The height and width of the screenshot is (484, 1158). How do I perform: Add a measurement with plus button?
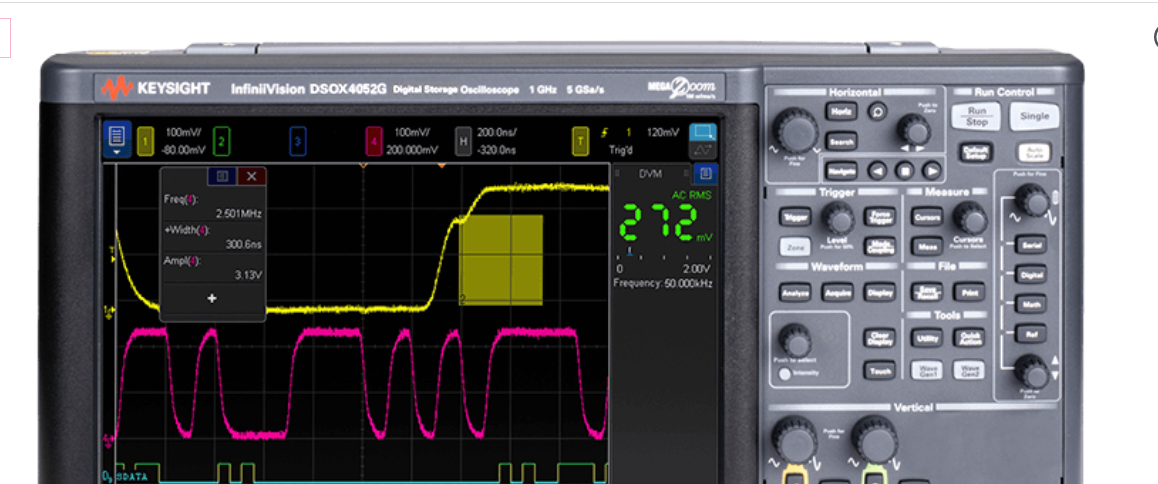tap(212, 298)
